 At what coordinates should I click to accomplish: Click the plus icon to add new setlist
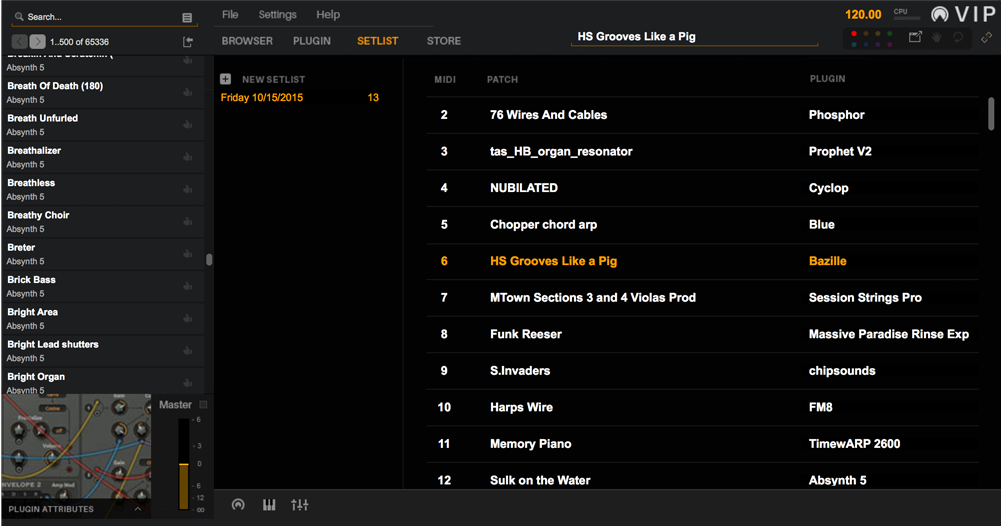tap(225, 79)
